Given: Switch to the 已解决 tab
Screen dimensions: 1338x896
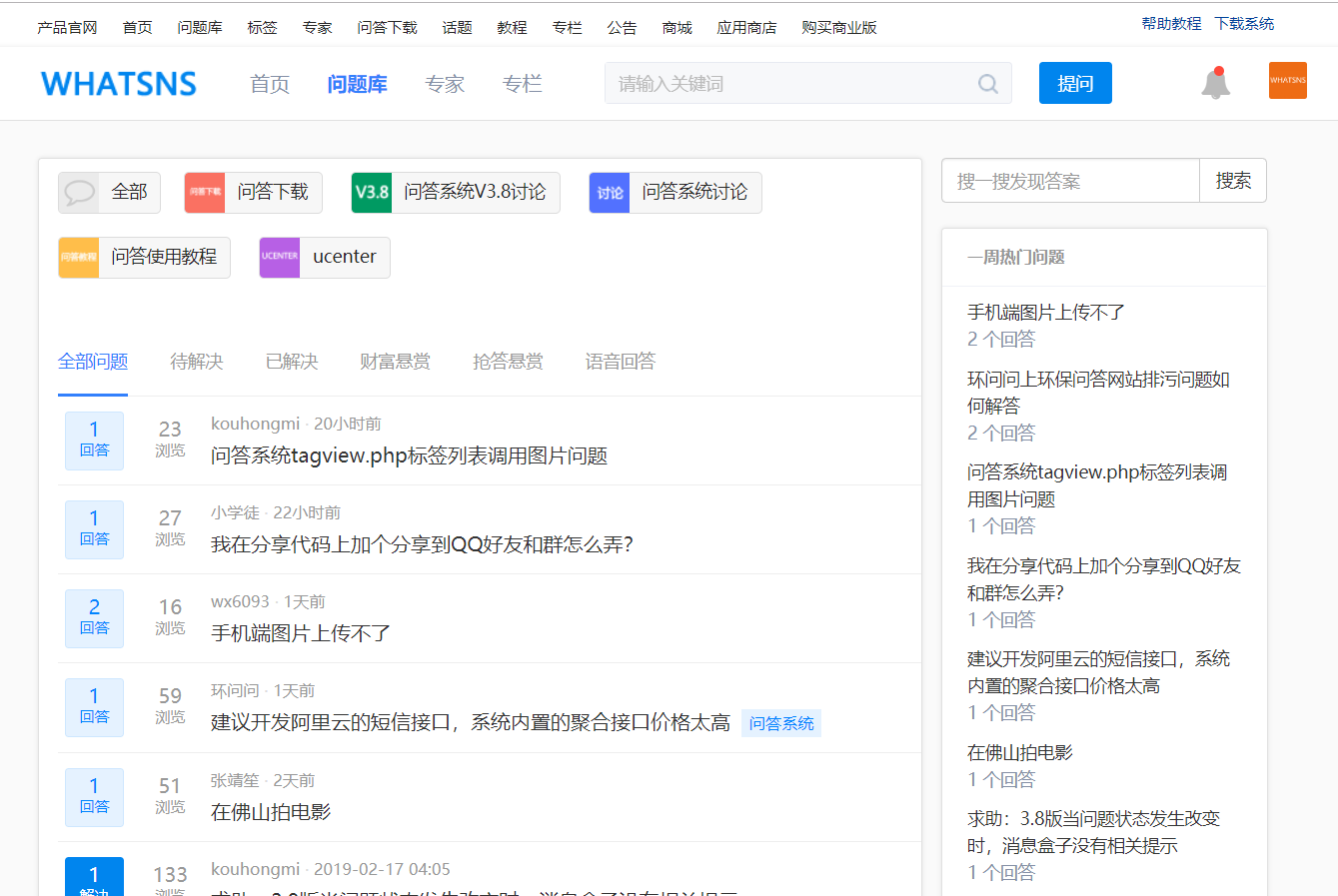Looking at the screenshot, I should 291,362.
